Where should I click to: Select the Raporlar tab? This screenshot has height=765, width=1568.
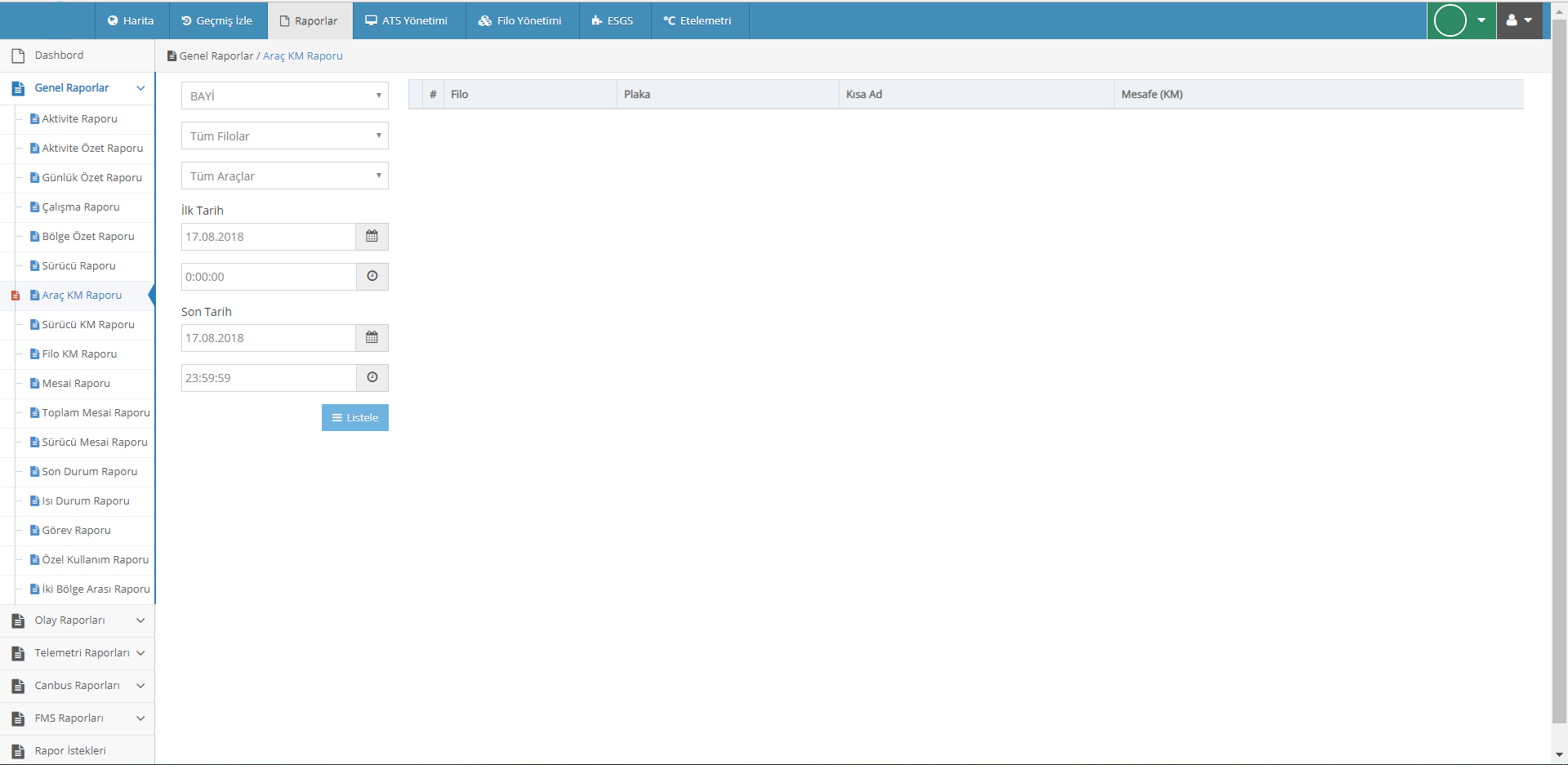point(309,20)
